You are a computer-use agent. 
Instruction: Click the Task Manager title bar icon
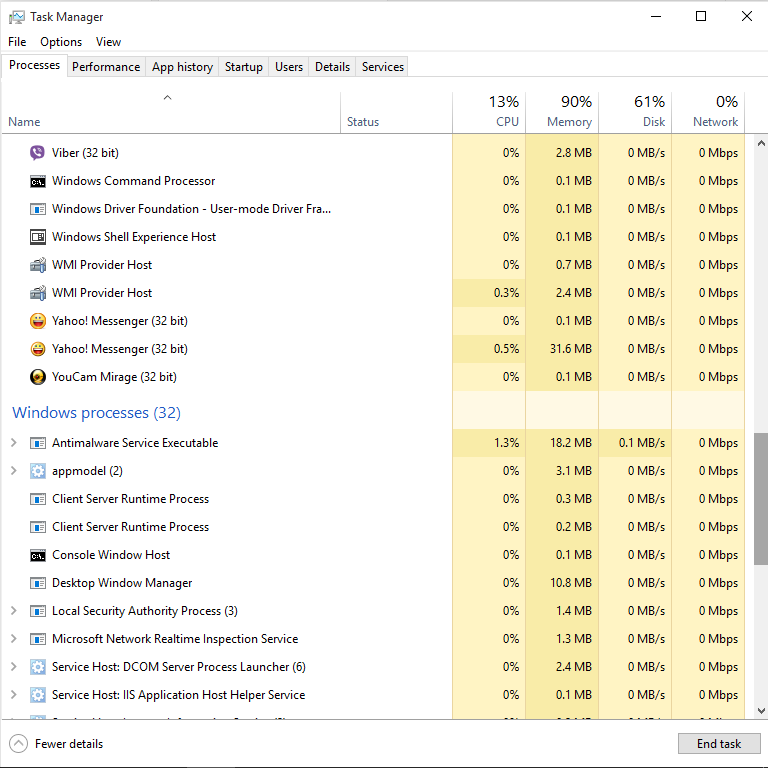coord(16,17)
